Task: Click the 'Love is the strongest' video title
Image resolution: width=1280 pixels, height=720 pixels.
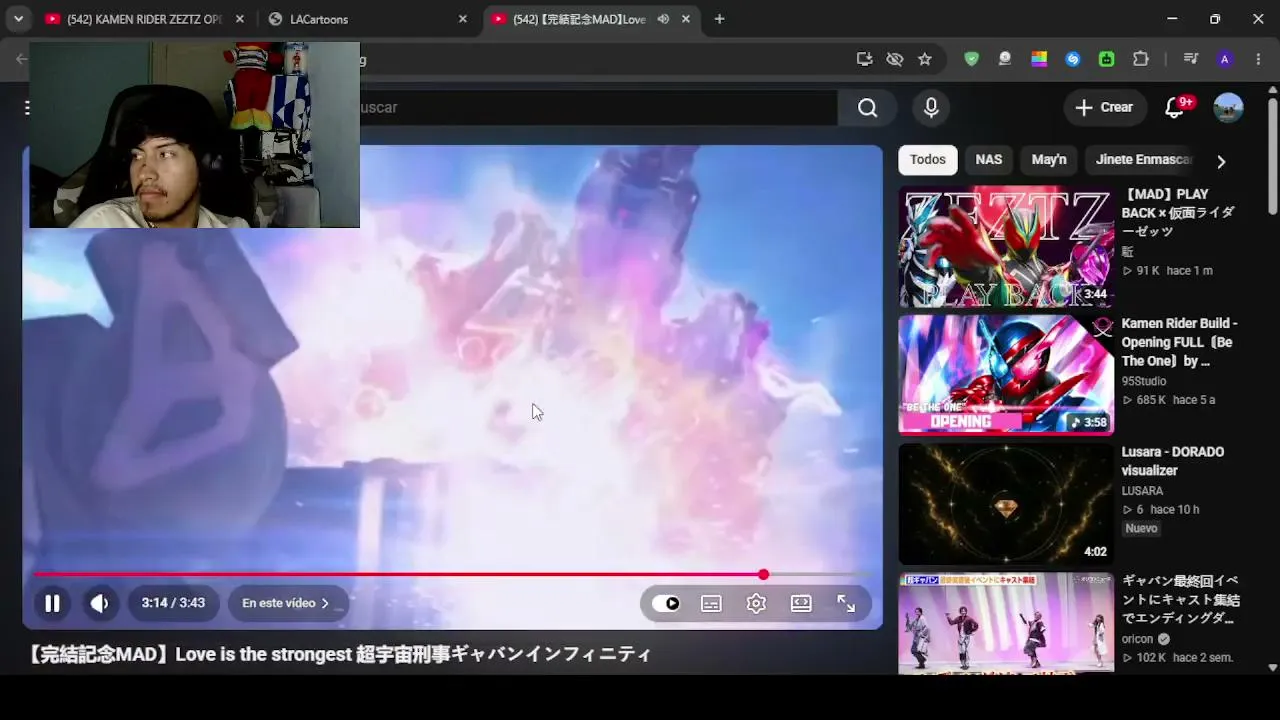Action: click(x=339, y=654)
